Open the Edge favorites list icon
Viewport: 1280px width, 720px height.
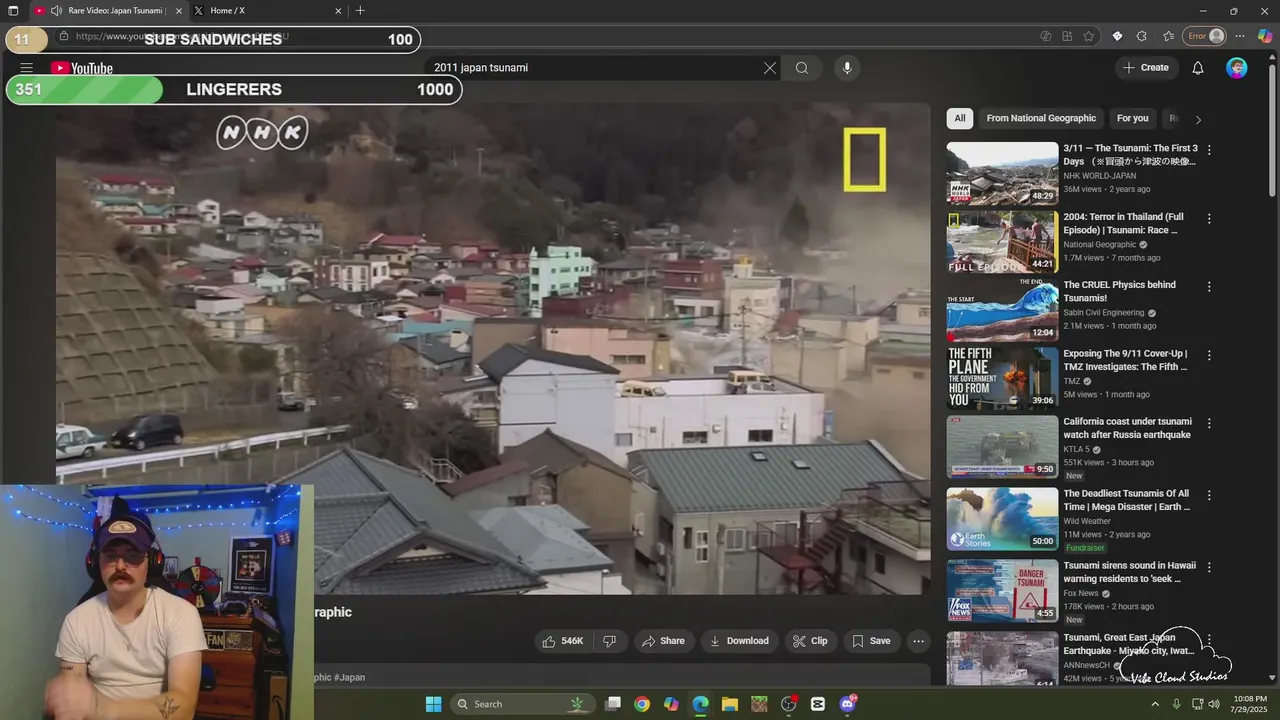1169,36
